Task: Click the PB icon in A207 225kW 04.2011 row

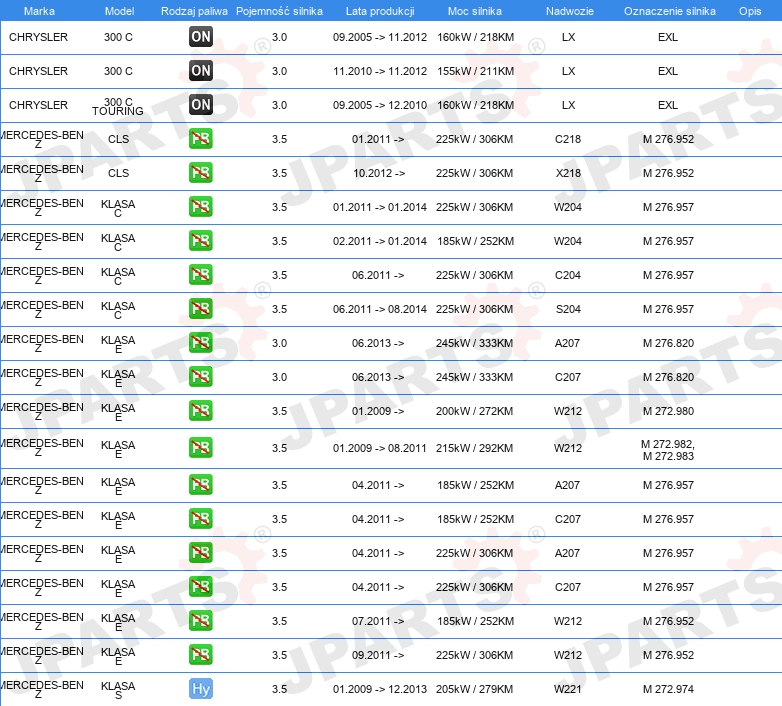Action: pyautogui.click(x=201, y=552)
